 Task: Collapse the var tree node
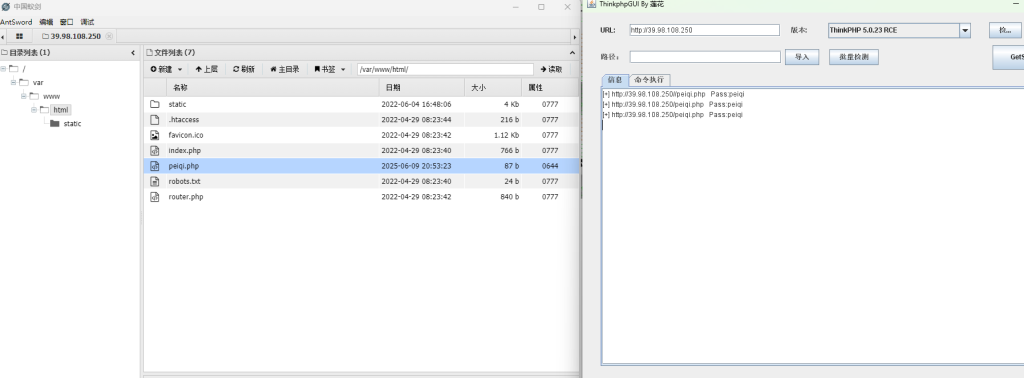click(x=14, y=82)
